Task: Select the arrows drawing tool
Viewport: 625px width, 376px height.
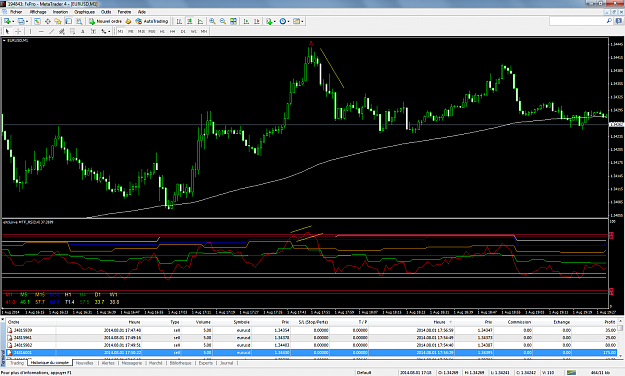Action: point(103,31)
